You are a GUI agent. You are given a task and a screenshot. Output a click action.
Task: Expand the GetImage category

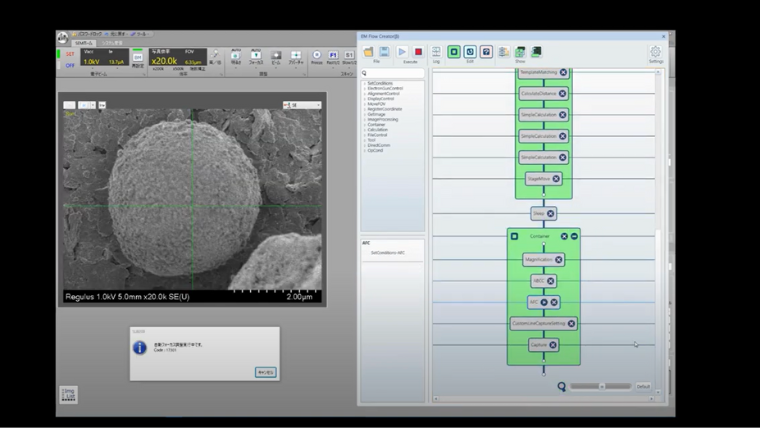click(x=364, y=114)
